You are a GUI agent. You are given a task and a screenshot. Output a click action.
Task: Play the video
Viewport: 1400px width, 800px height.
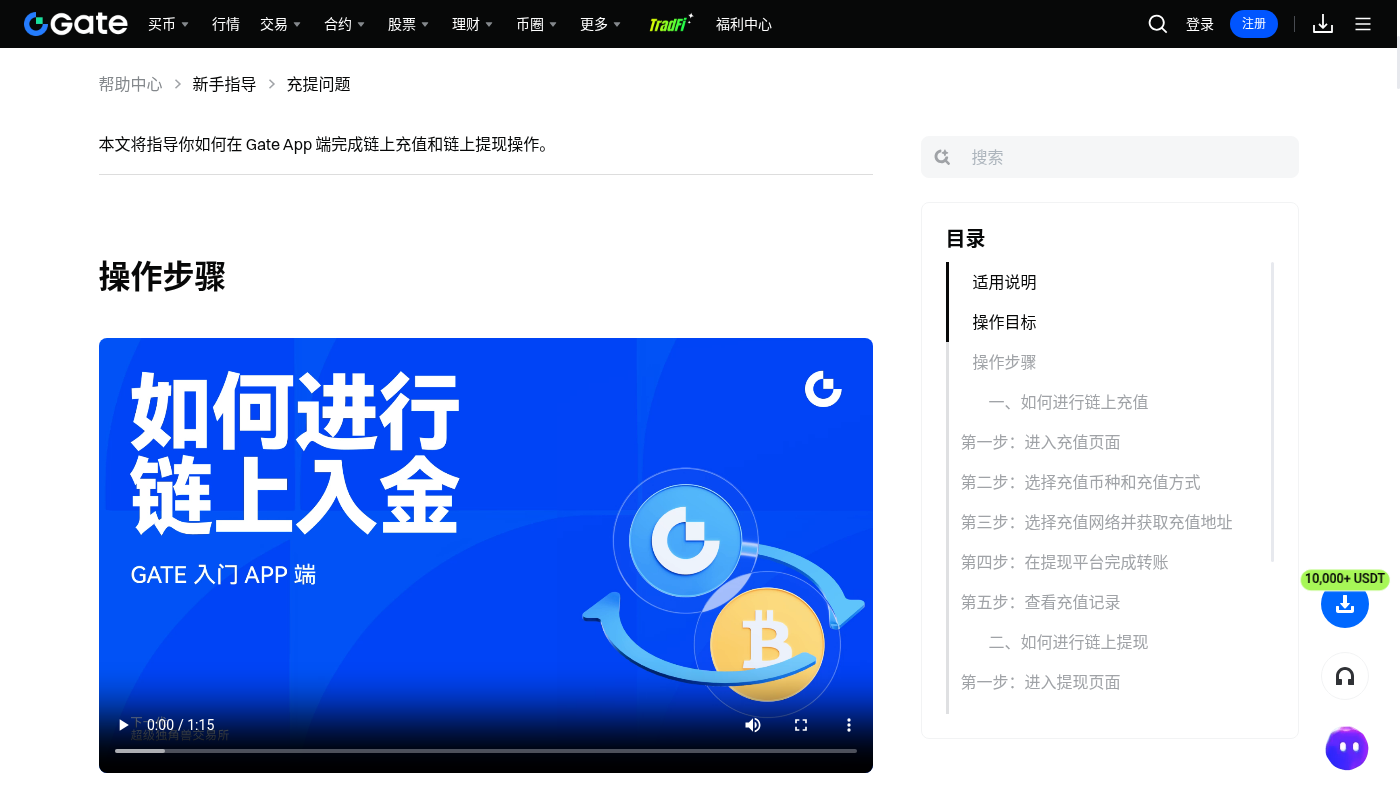tap(124, 725)
